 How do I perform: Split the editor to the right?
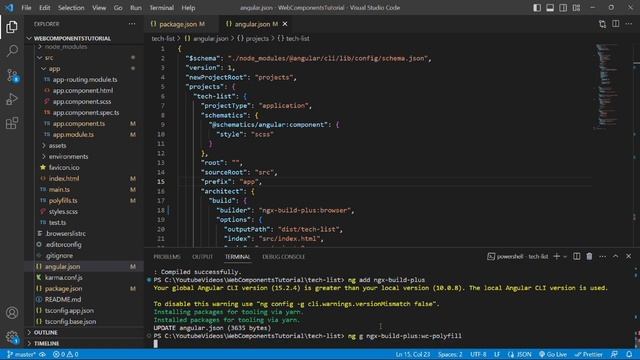click(x=616, y=24)
